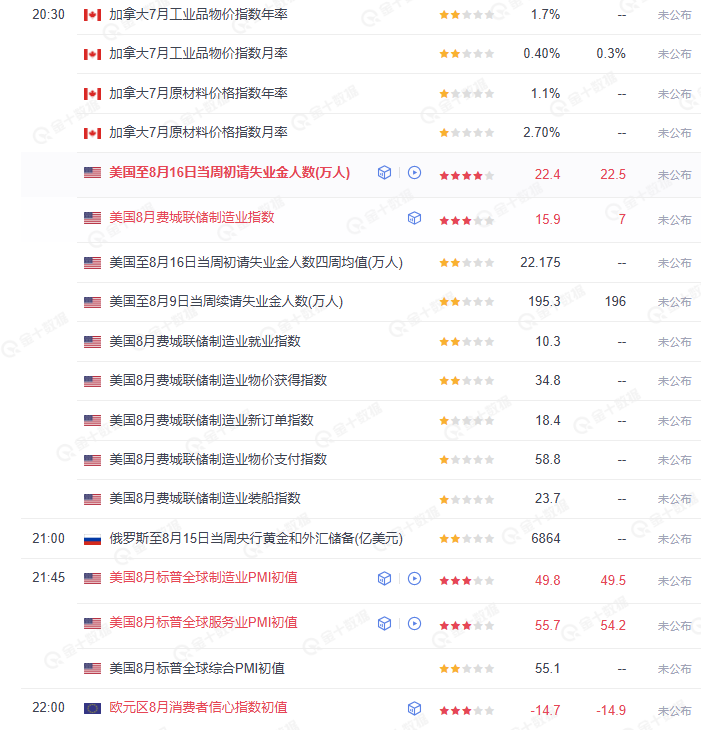Image resolution: width=701 pixels, height=730 pixels.
Task: Open 美国至8月16日当周初请失业金人数(万人) indicator
Action: point(229,173)
